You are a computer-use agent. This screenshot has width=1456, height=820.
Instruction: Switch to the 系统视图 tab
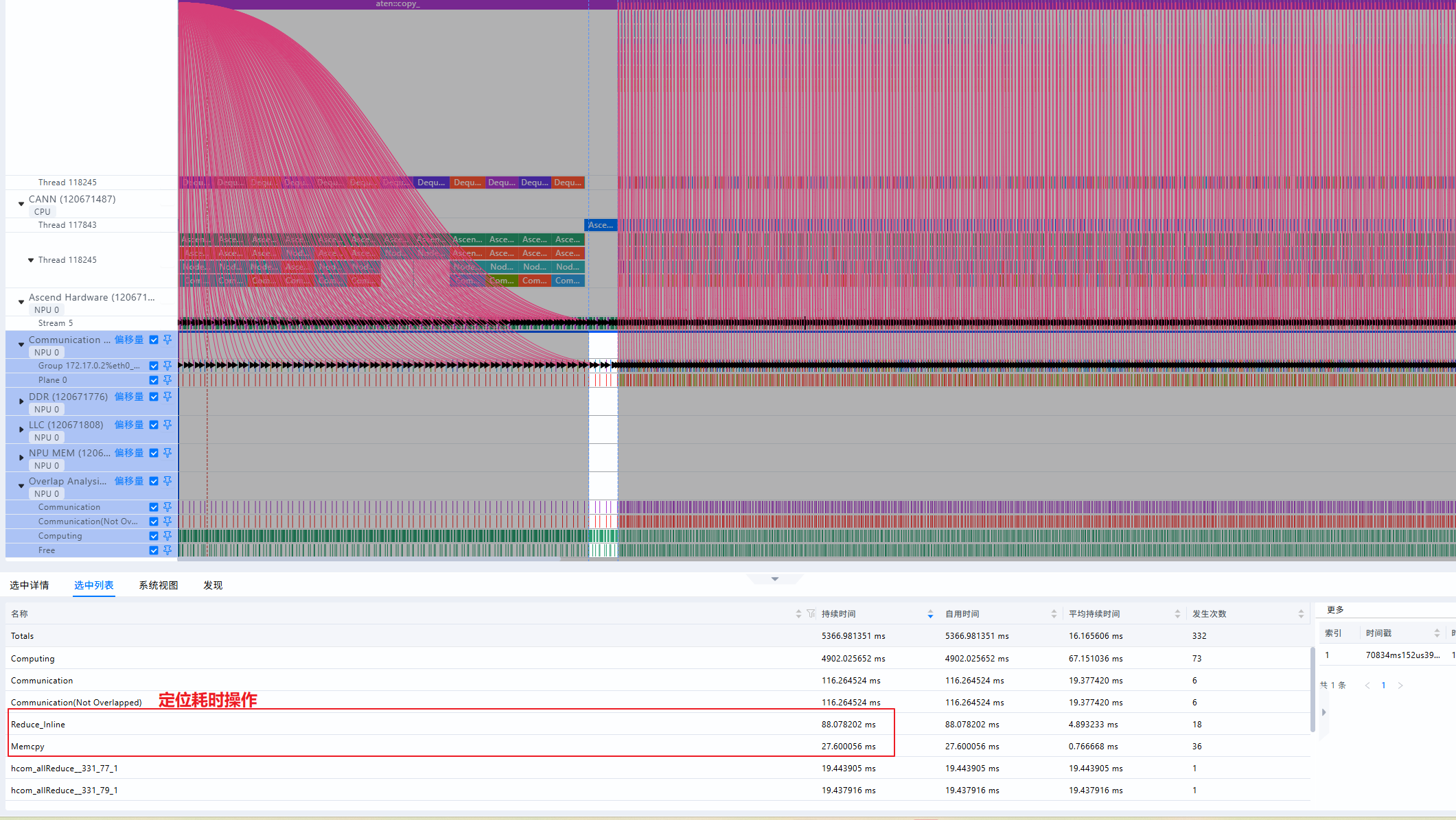(159, 585)
